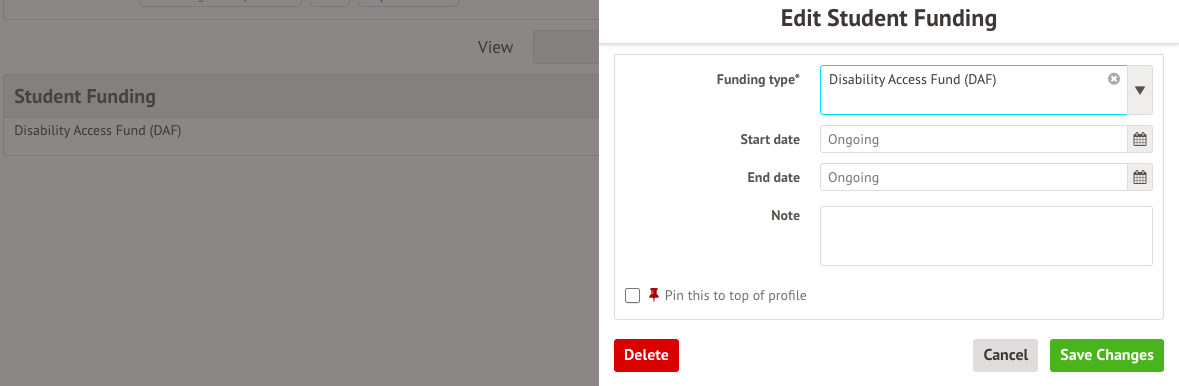The height and width of the screenshot is (386, 1179).
Task: Save Changes to student funding
Action: pos(1107,355)
